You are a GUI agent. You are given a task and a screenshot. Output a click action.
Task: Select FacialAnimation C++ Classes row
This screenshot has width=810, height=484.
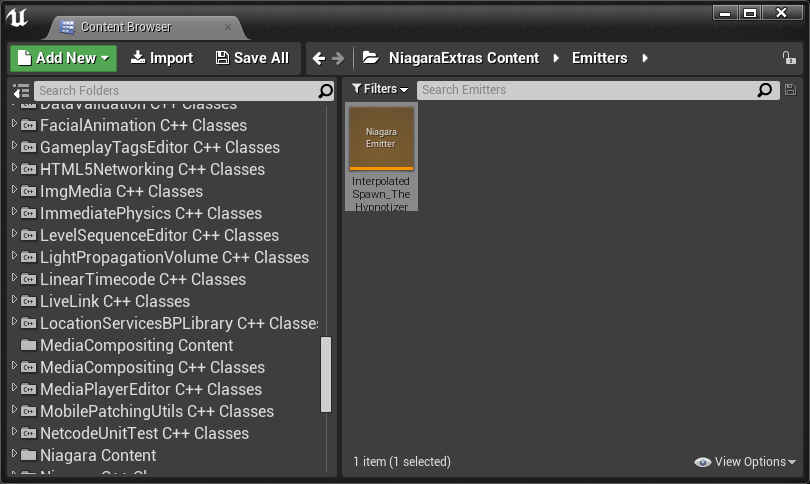(165, 125)
